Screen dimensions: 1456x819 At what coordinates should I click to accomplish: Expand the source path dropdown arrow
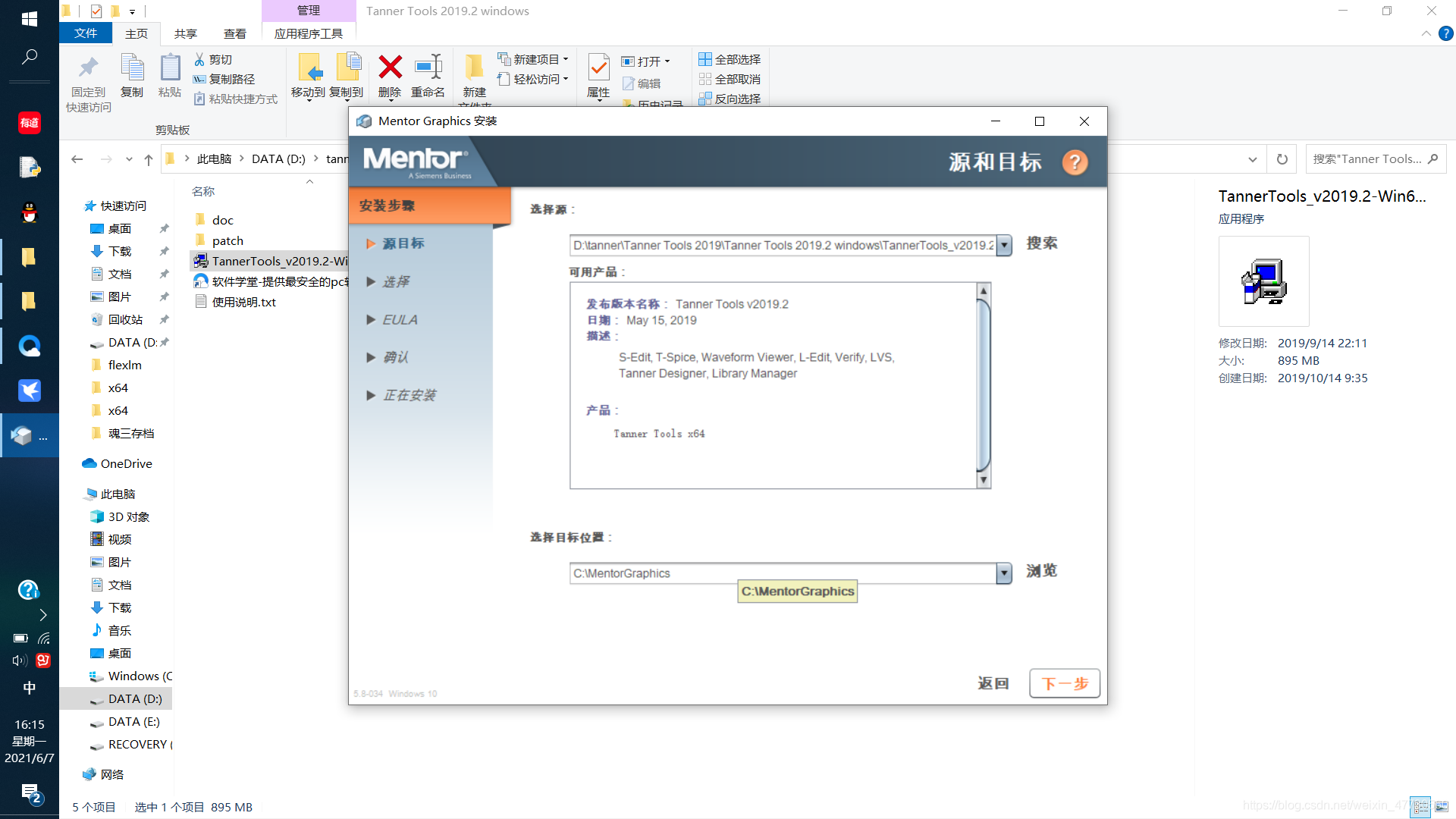(1004, 245)
